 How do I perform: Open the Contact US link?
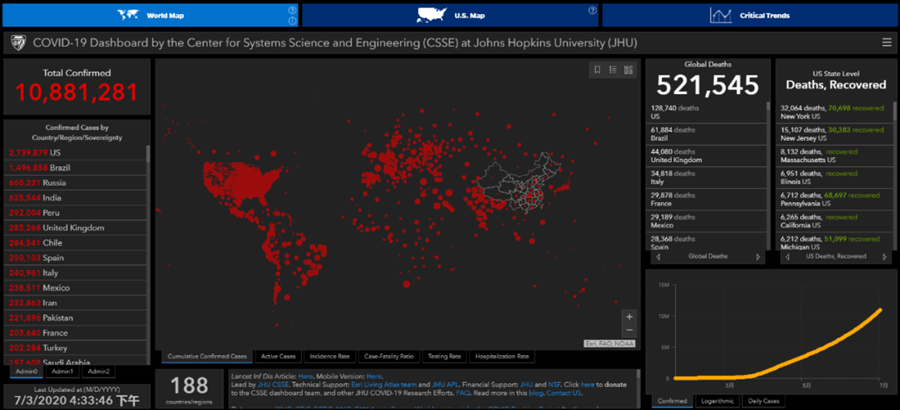pyautogui.click(x=564, y=393)
